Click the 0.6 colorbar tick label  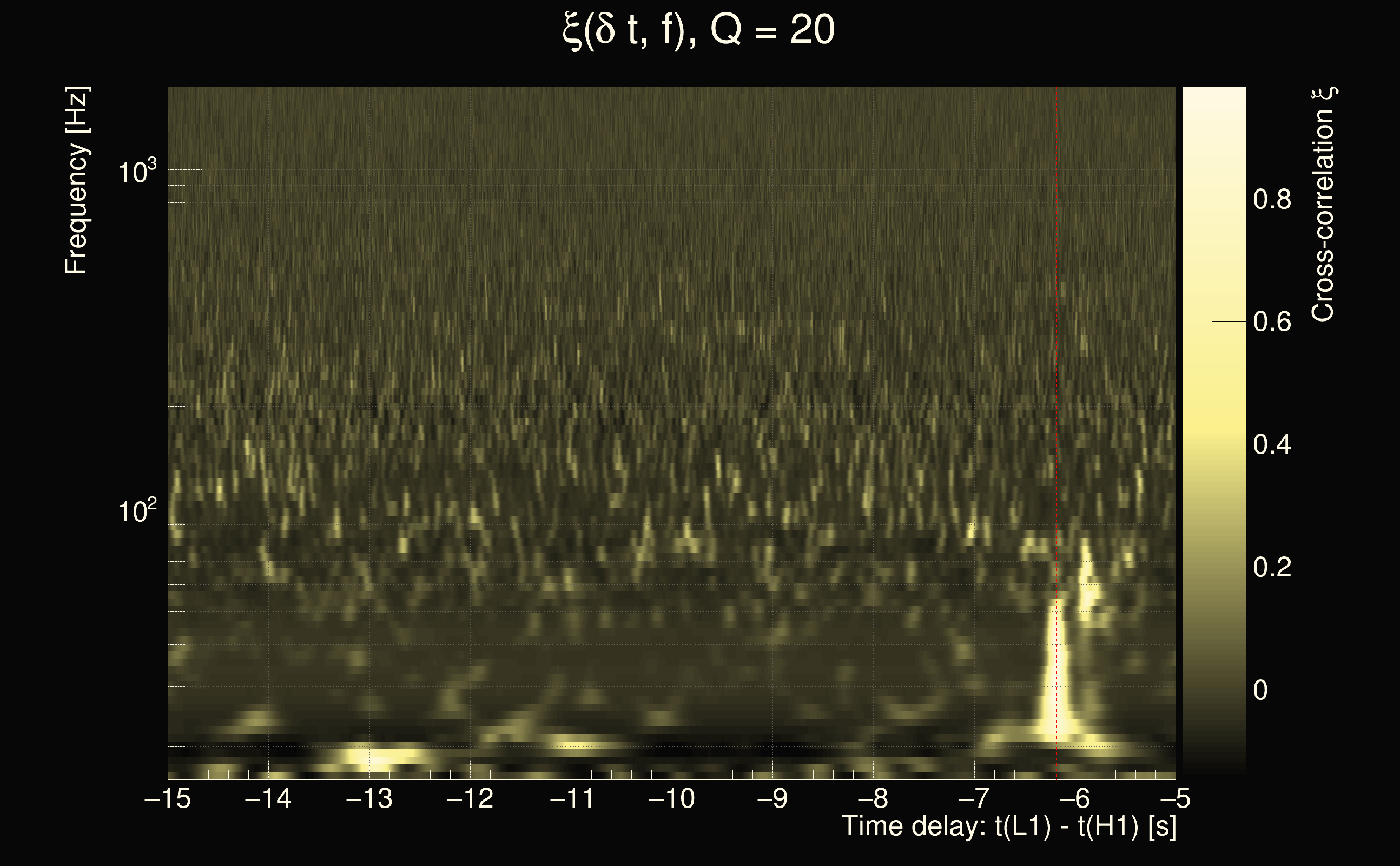click(1272, 322)
